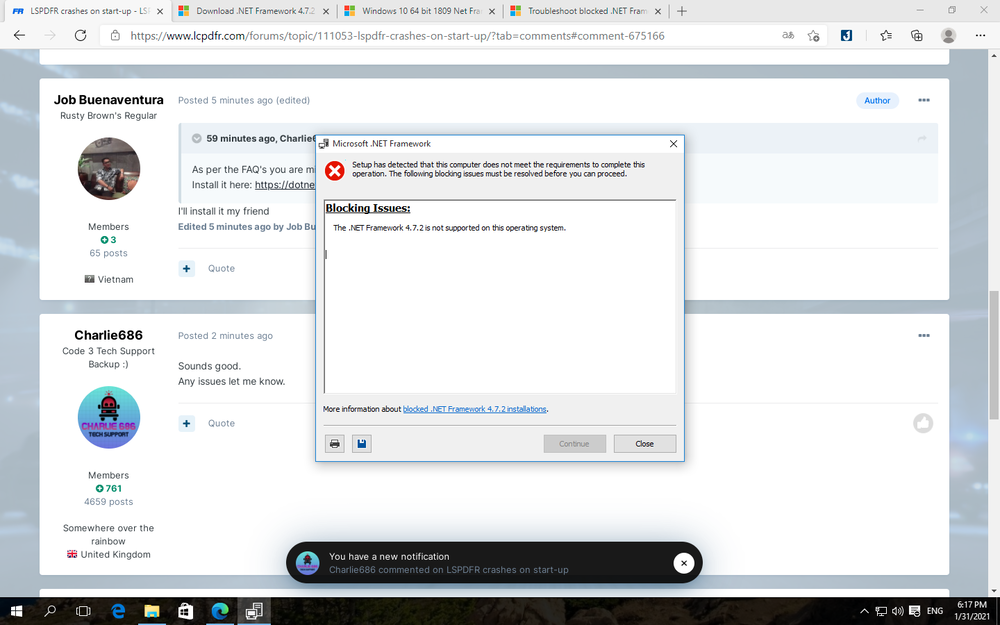Screen dimensions: 1000x625
Task: Open browser Settings and more menu
Action: (980, 36)
